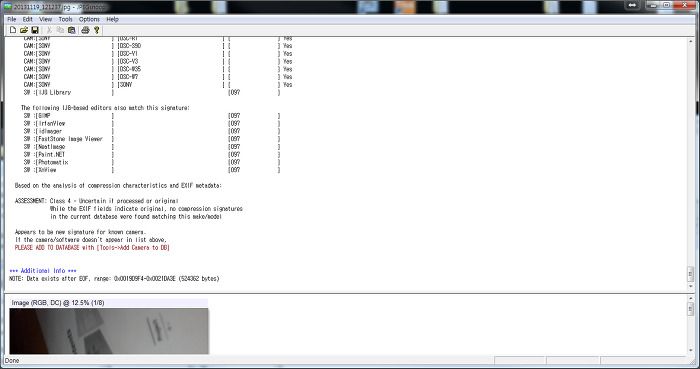Click the text pane scrollbar down arrow
This screenshot has width=700, height=369.
691,286
